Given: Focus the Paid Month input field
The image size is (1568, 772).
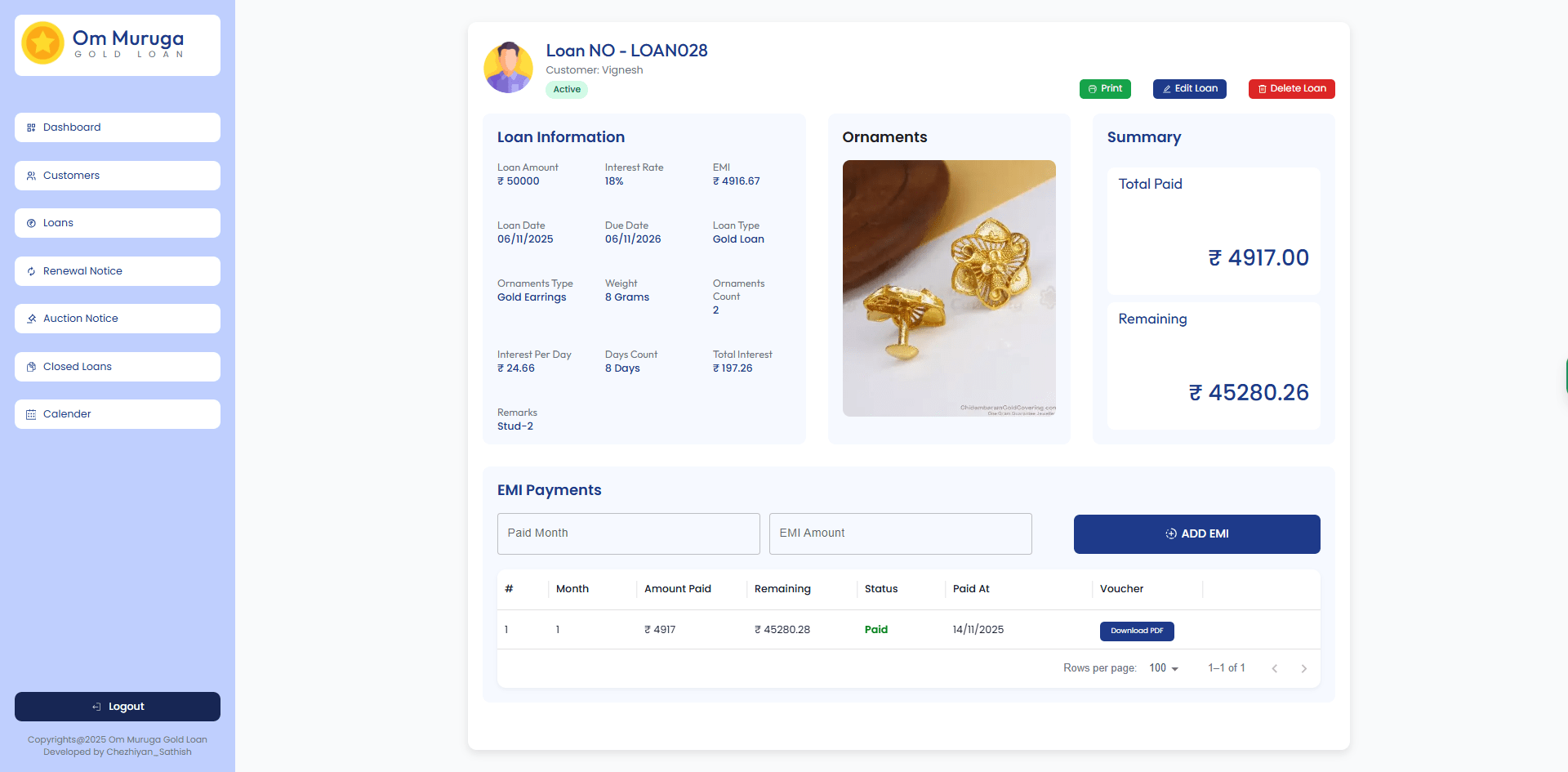Looking at the screenshot, I should click(628, 533).
